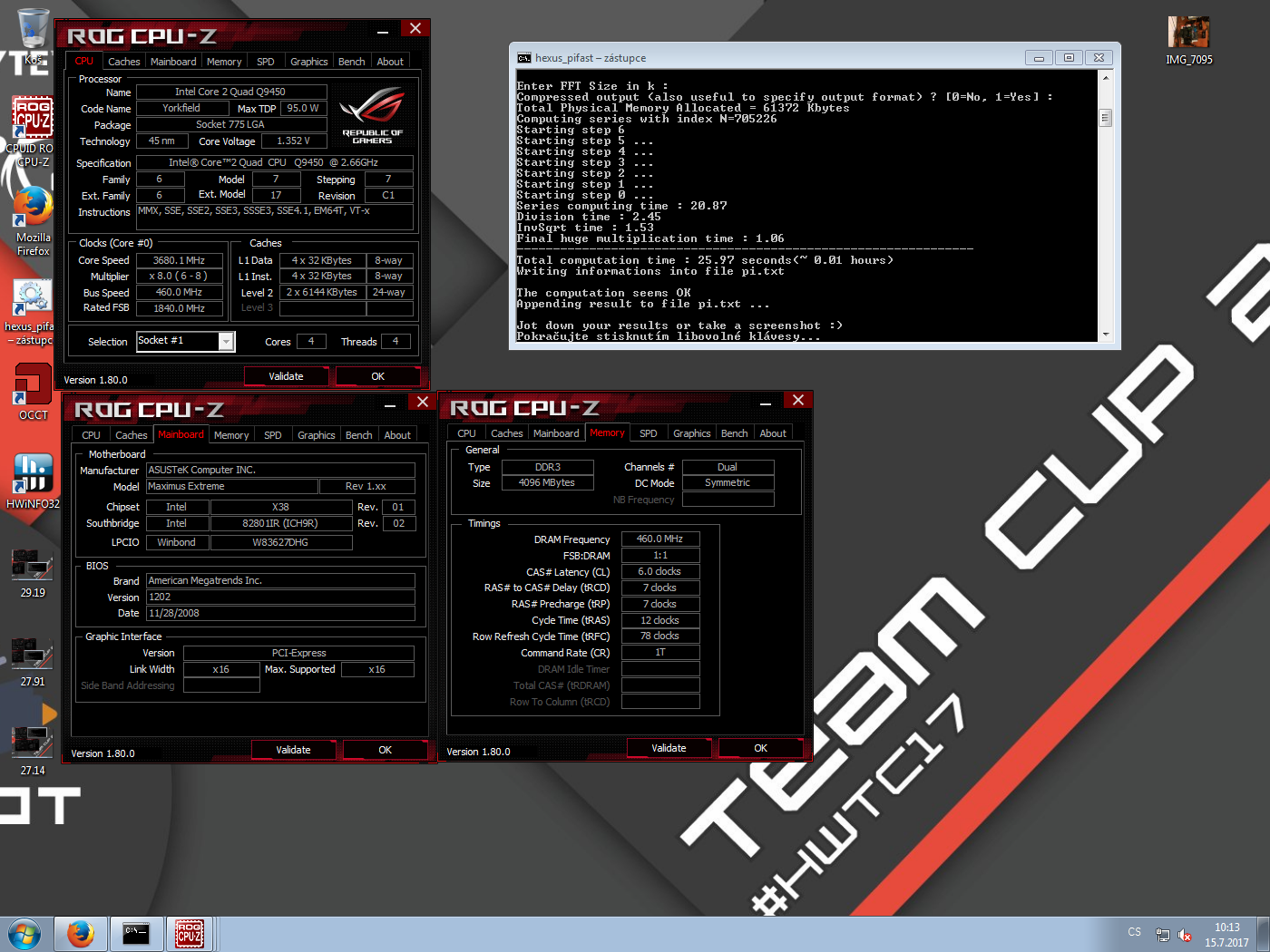Click the console scrollbar down arrow

(x=1105, y=335)
